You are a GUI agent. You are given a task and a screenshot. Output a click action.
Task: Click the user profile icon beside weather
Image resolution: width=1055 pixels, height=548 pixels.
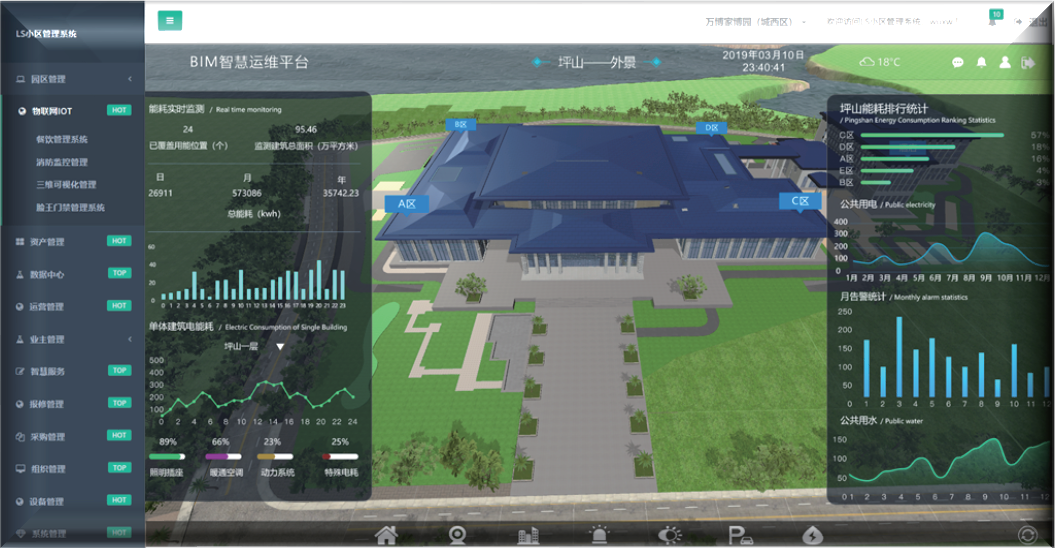pos(1005,62)
